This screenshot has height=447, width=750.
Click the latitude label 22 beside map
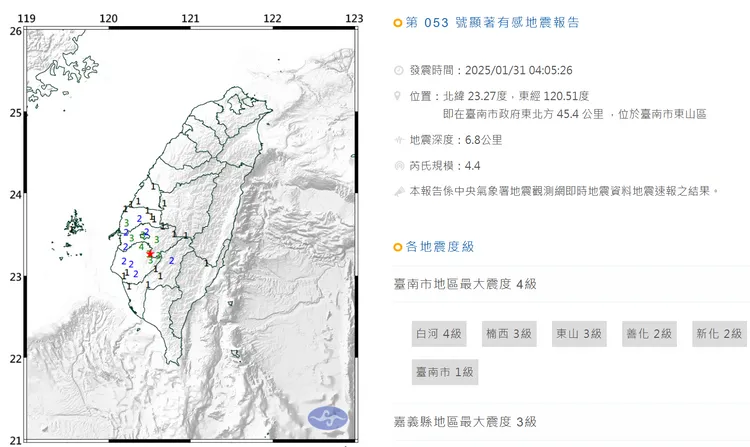15,359
